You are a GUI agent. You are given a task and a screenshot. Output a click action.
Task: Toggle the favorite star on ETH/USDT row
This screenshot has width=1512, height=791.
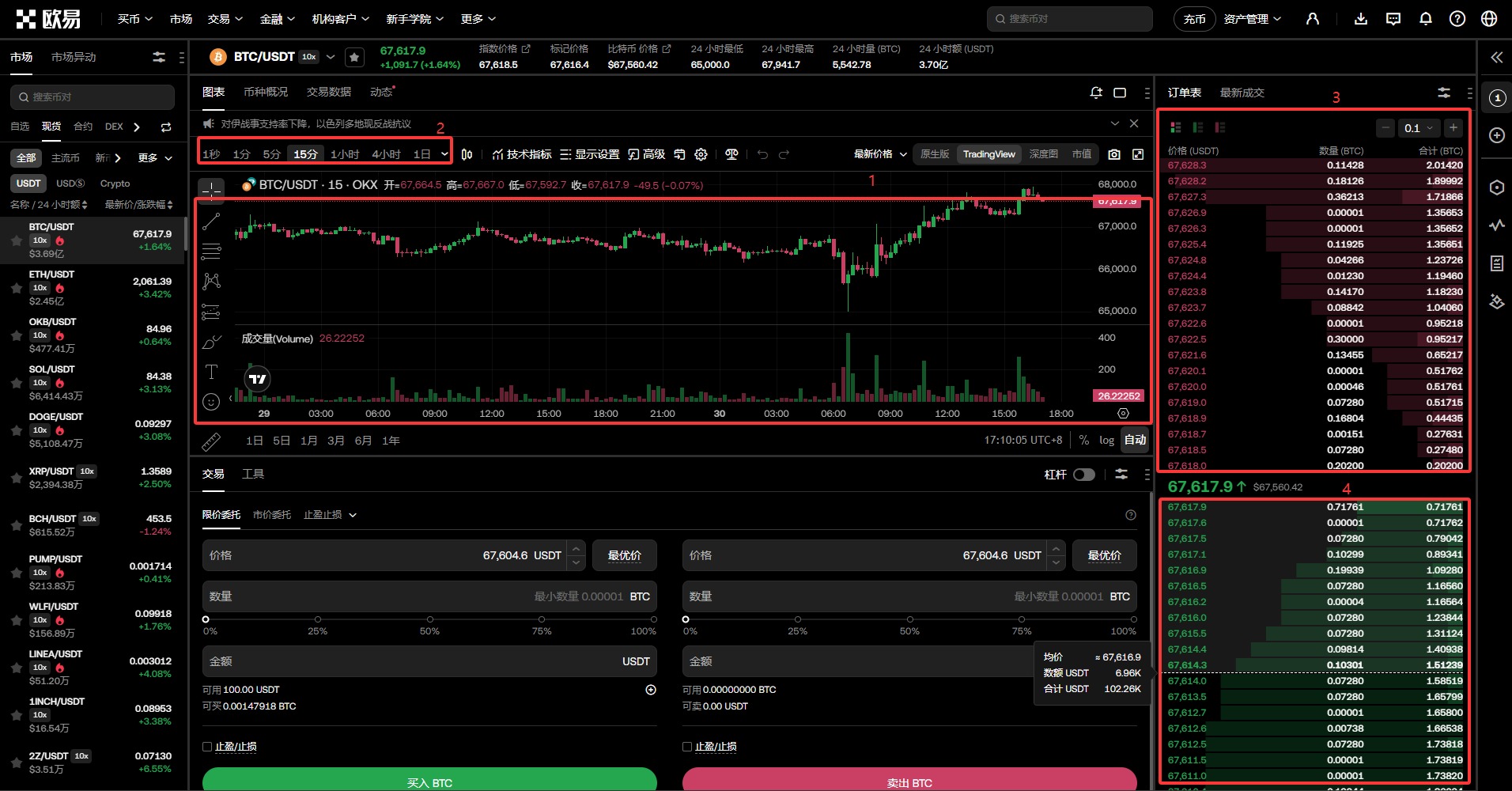point(16,288)
